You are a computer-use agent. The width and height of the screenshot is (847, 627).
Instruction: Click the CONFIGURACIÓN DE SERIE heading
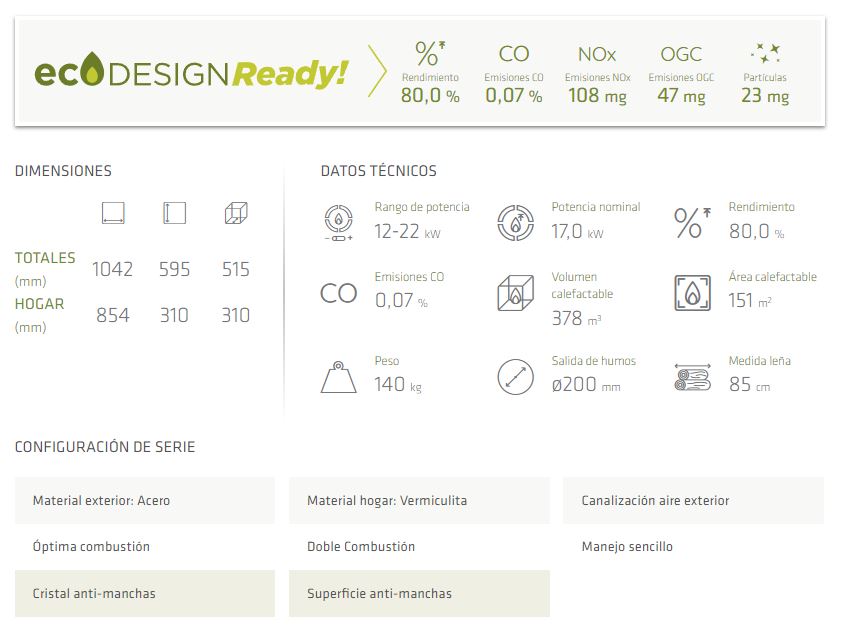pos(105,447)
